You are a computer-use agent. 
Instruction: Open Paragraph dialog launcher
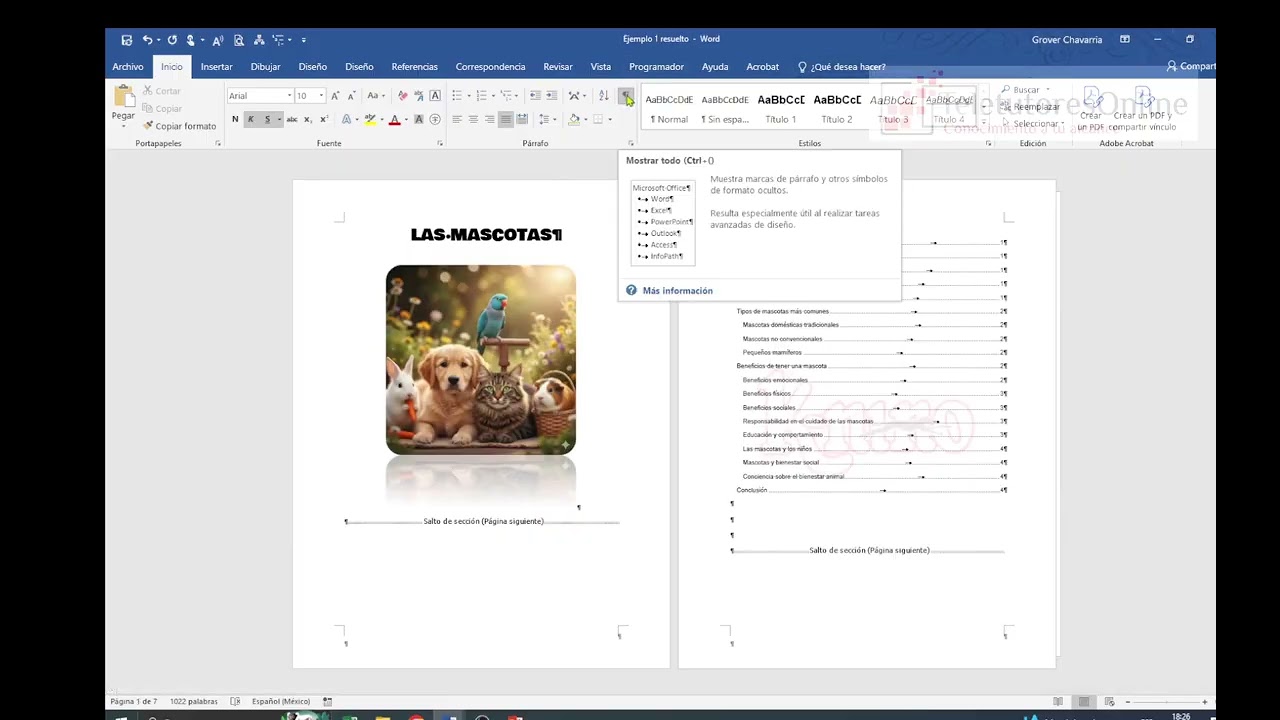[x=631, y=144]
